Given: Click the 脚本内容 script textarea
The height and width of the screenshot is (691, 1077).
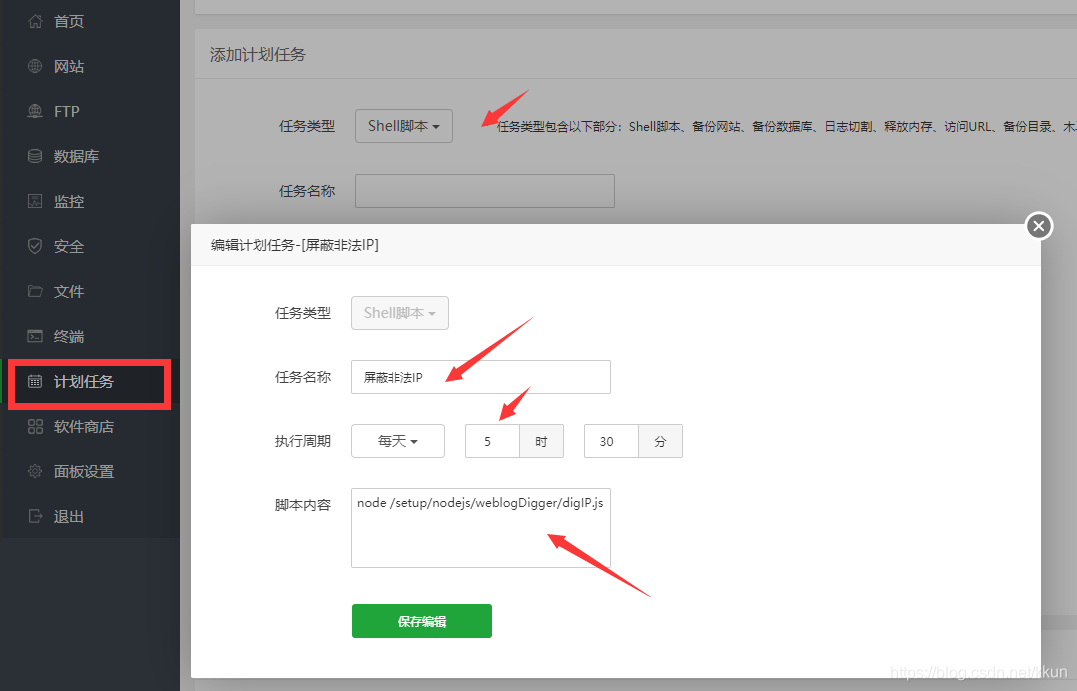Looking at the screenshot, I should point(481,528).
